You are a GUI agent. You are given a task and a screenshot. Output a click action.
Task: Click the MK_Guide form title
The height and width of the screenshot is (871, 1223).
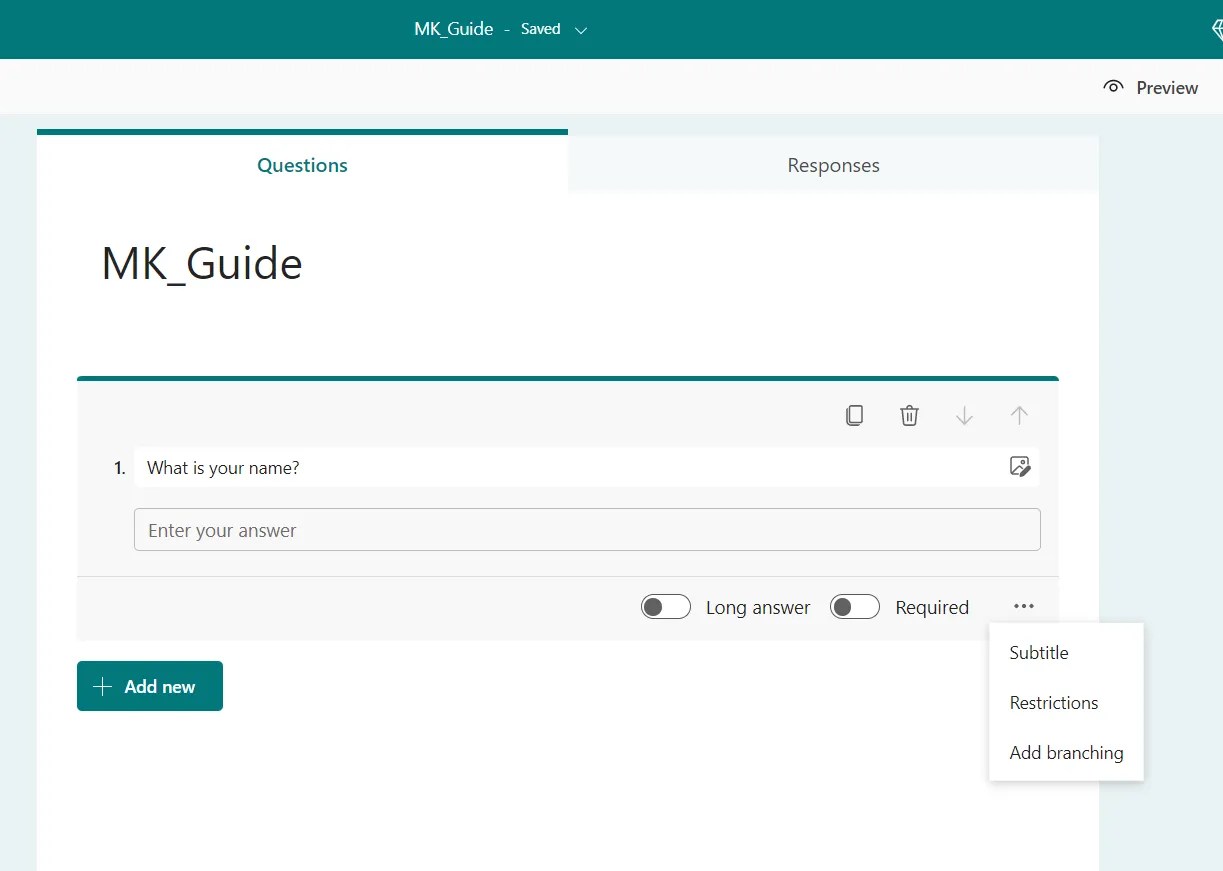[x=201, y=263]
